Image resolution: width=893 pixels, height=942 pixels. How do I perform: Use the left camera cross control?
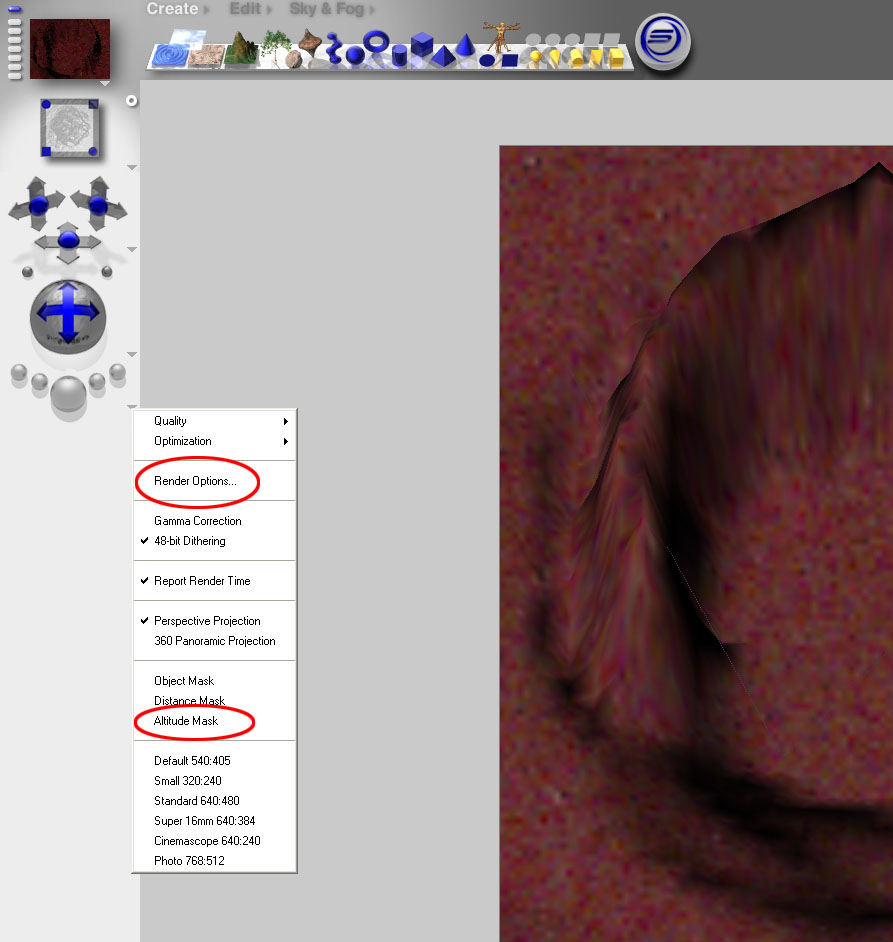tap(37, 204)
